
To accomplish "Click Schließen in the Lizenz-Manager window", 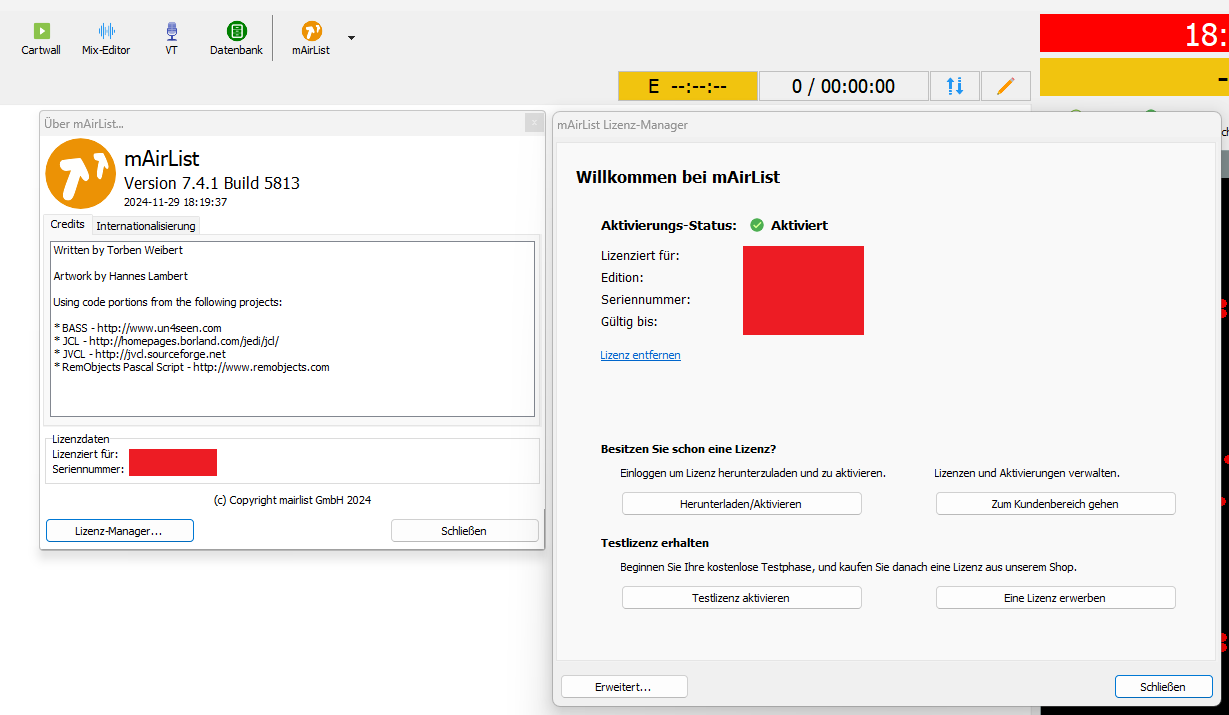I will tap(1163, 687).
